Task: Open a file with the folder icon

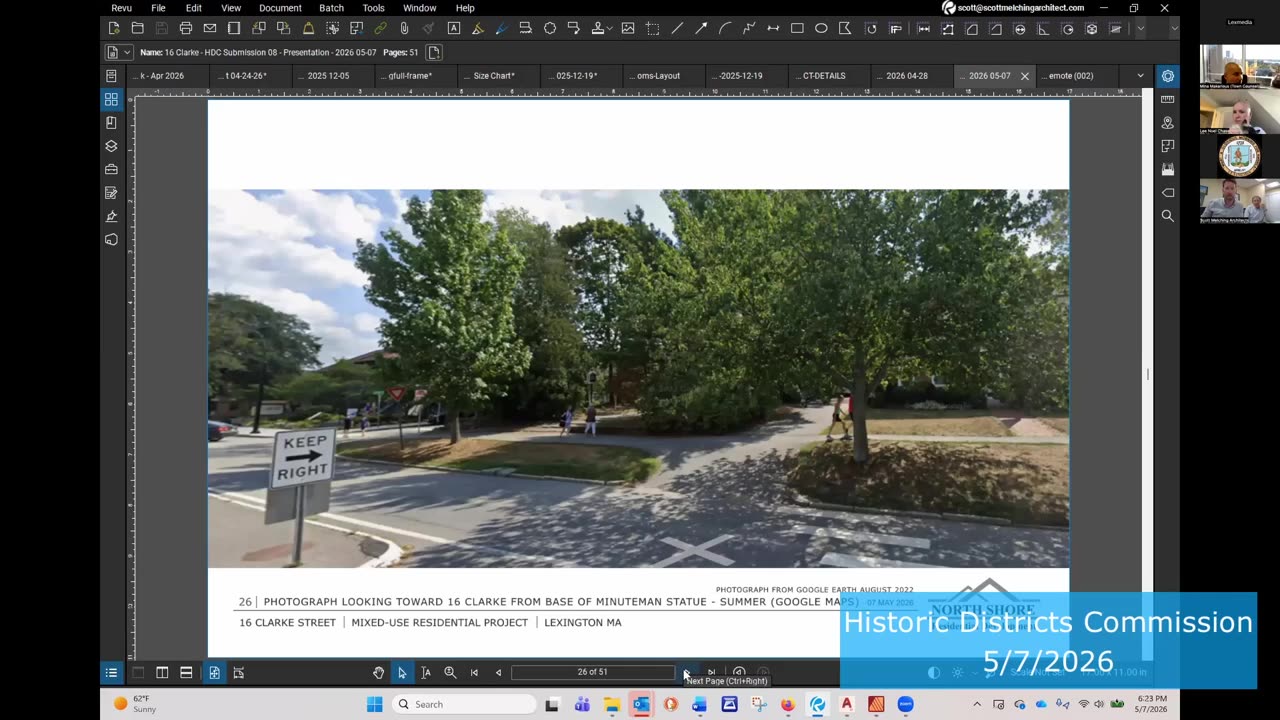Action: click(x=138, y=29)
